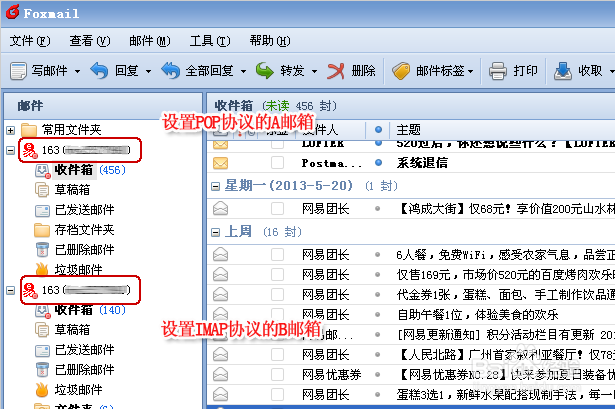Click the mail tag (邮件标签) icon
This screenshot has height=409, width=615.
pyautogui.click(x=401, y=71)
